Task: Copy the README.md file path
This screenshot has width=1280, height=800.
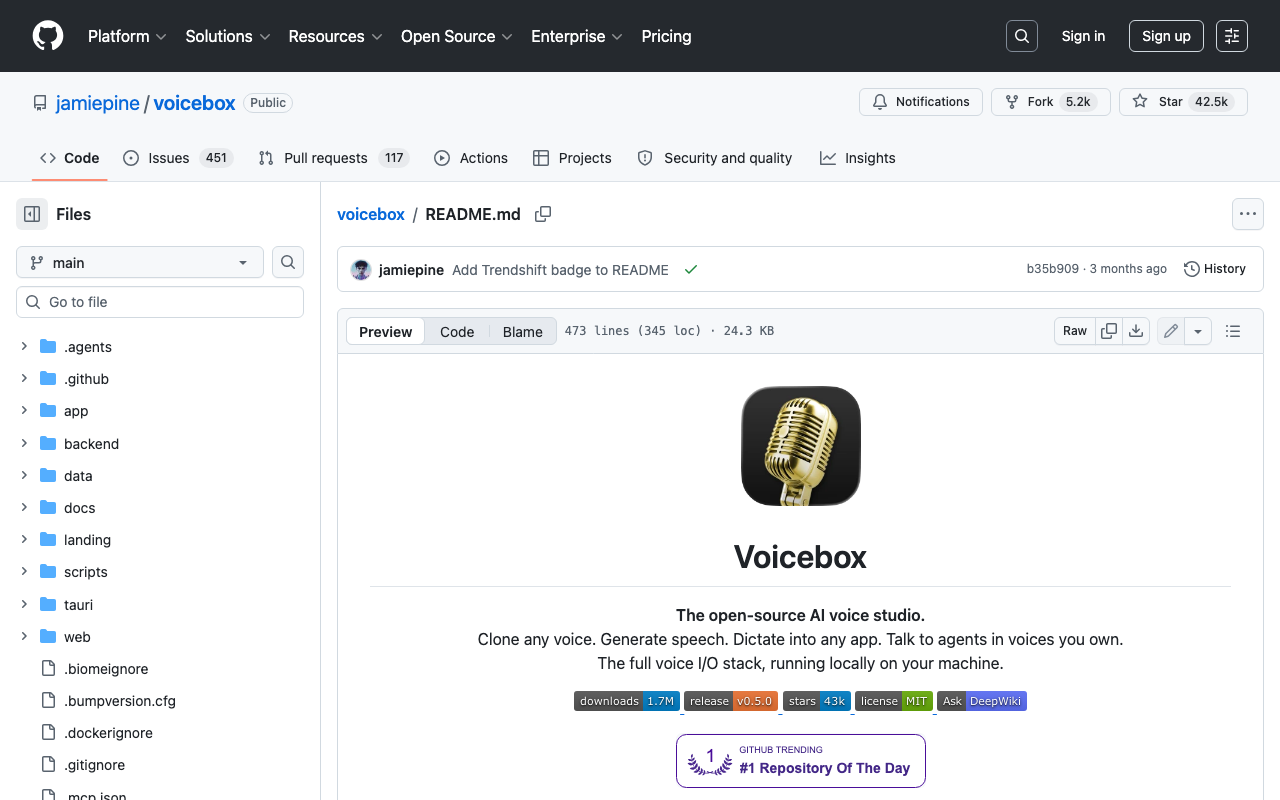Action: tap(543, 214)
